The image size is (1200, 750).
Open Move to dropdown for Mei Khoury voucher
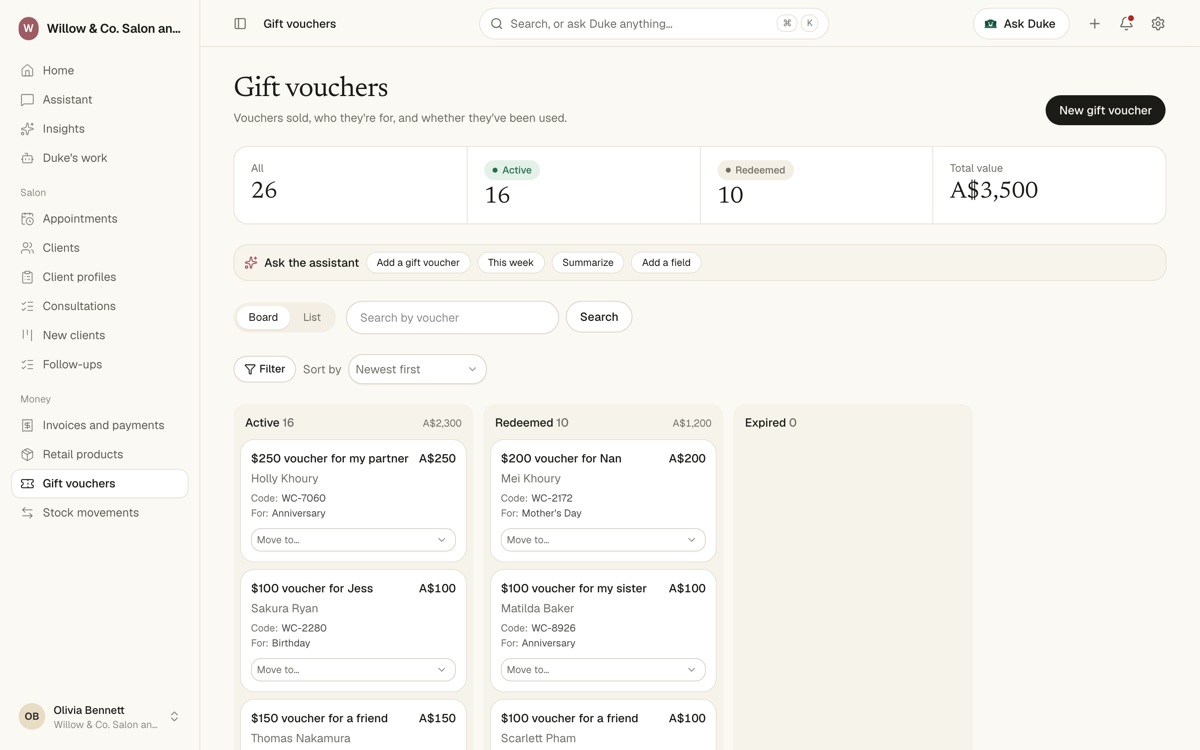[603, 540]
